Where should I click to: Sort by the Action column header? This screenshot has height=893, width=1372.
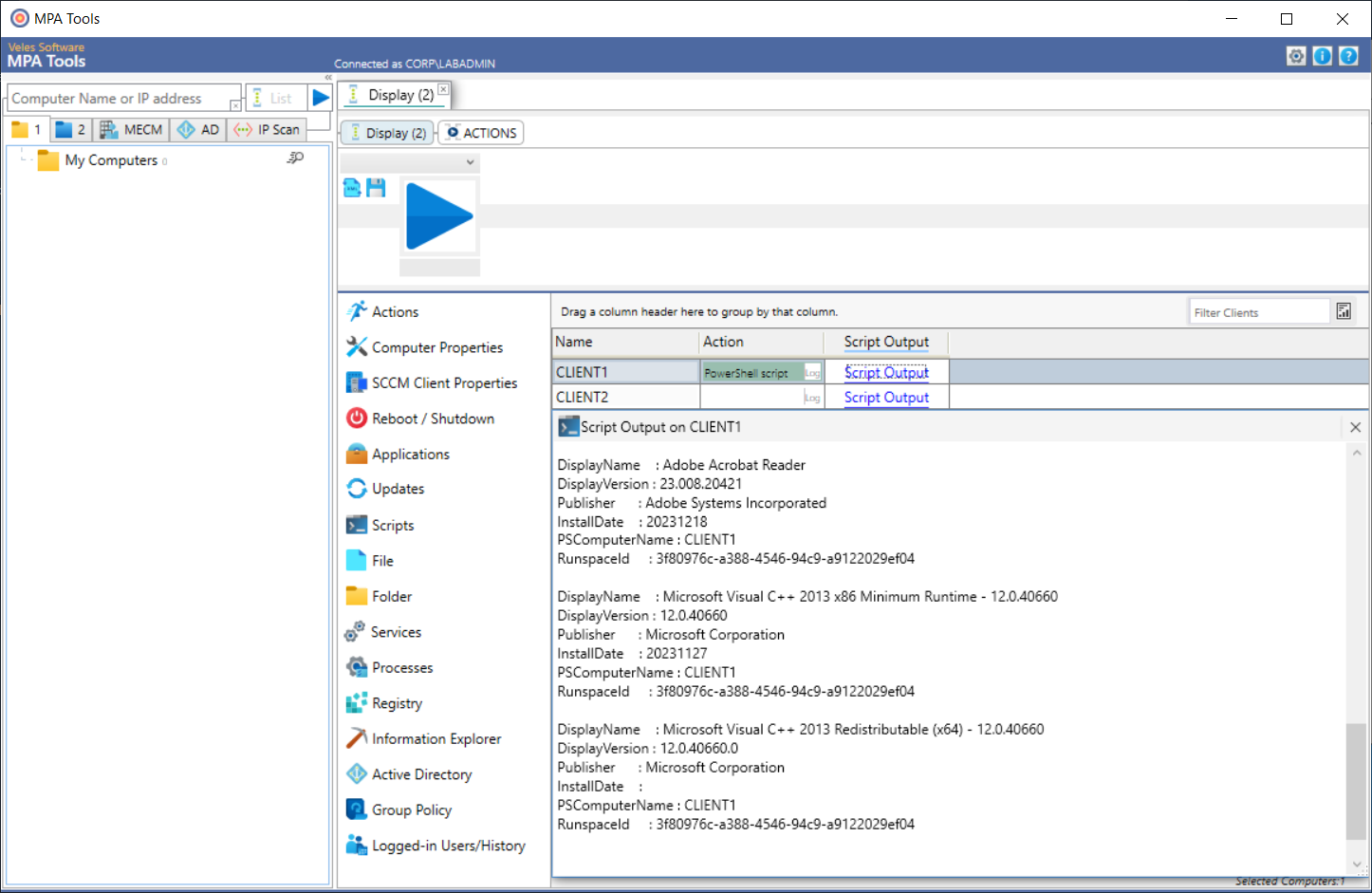point(762,342)
